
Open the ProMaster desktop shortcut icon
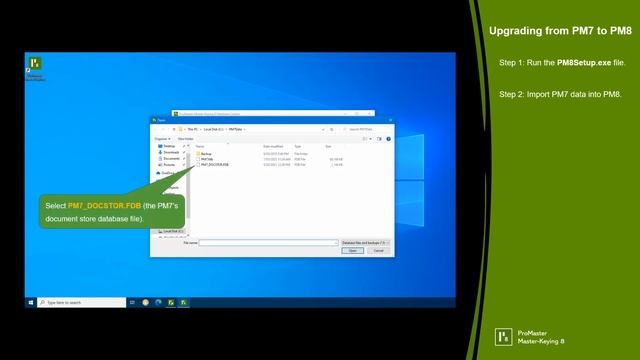35,63
